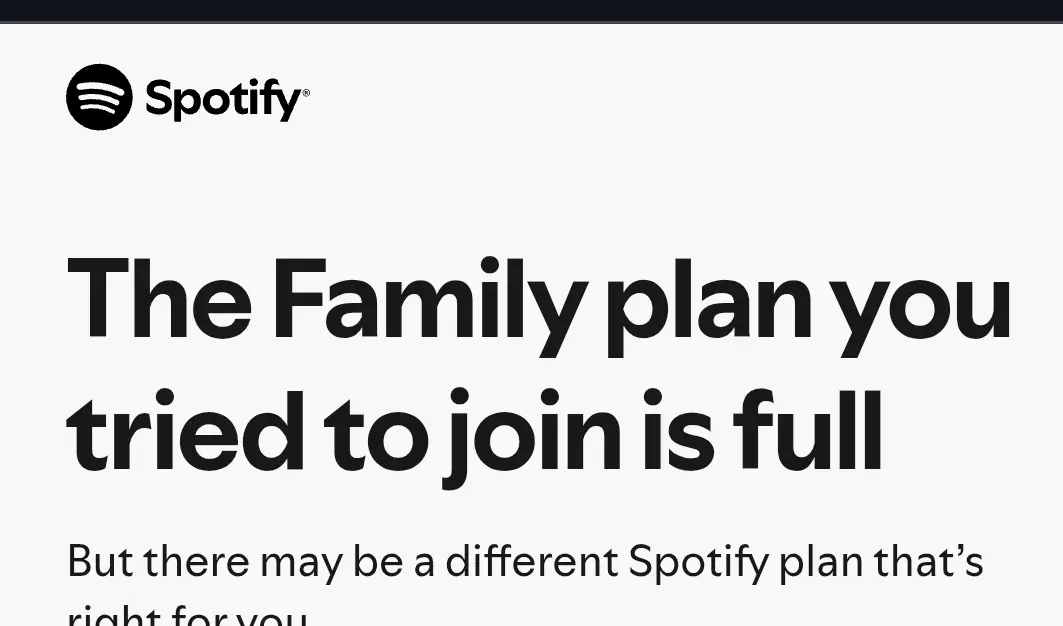
Task: Click the subtitle word "that's"
Action: [929, 561]
